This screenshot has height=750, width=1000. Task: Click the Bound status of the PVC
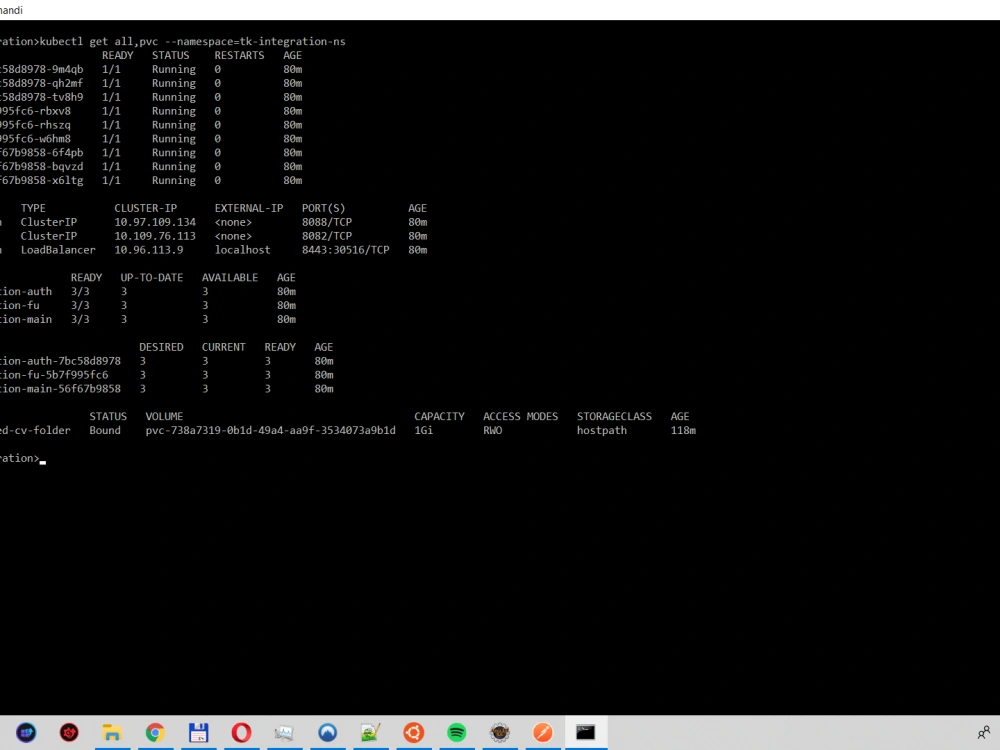pyautogui.click(x=105, y=430)
